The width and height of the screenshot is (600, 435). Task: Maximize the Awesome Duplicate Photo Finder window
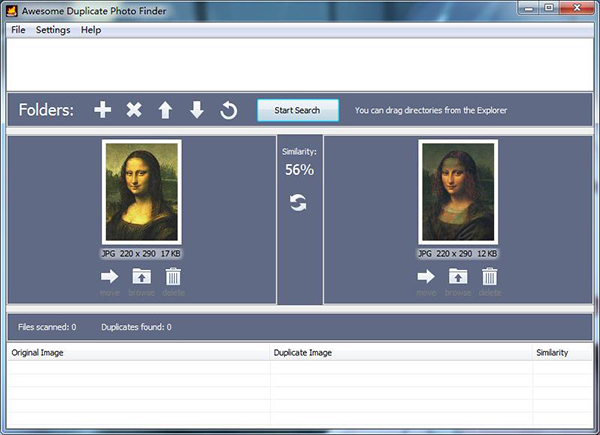549,8
